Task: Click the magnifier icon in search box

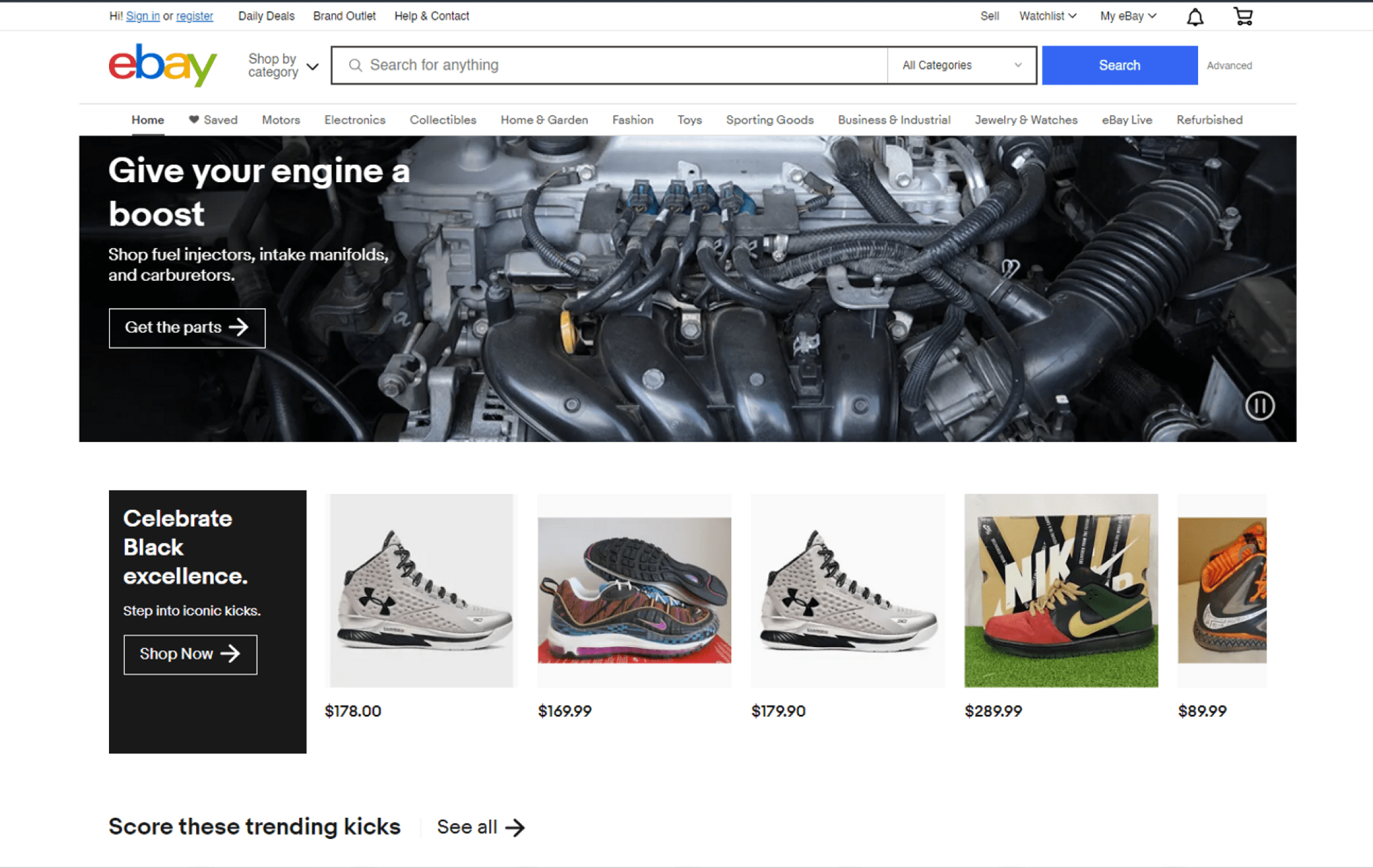Action: [x=355, y=65]
